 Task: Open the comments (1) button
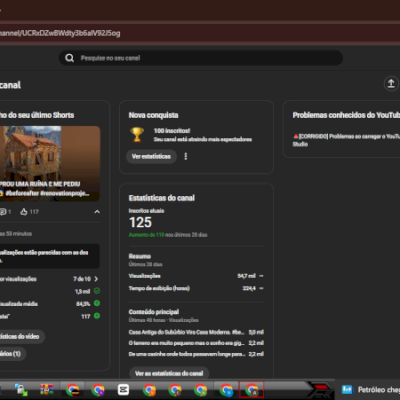[13, 354]
